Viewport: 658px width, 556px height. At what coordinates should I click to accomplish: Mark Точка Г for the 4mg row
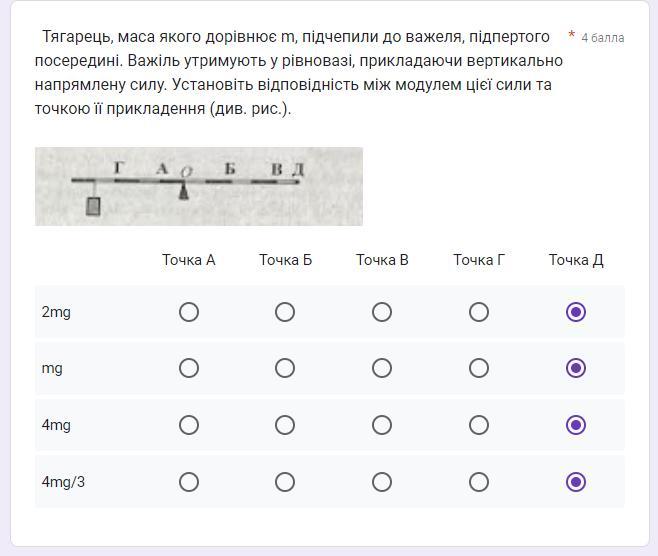(479, 425)
